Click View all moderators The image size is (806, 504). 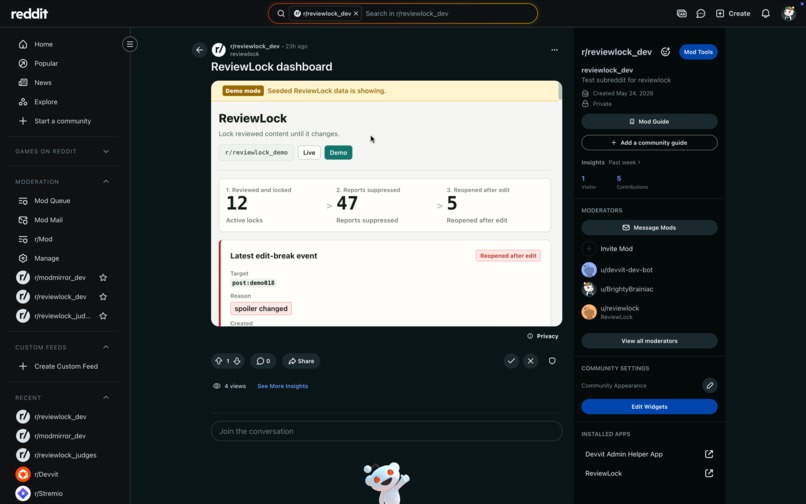649,341
